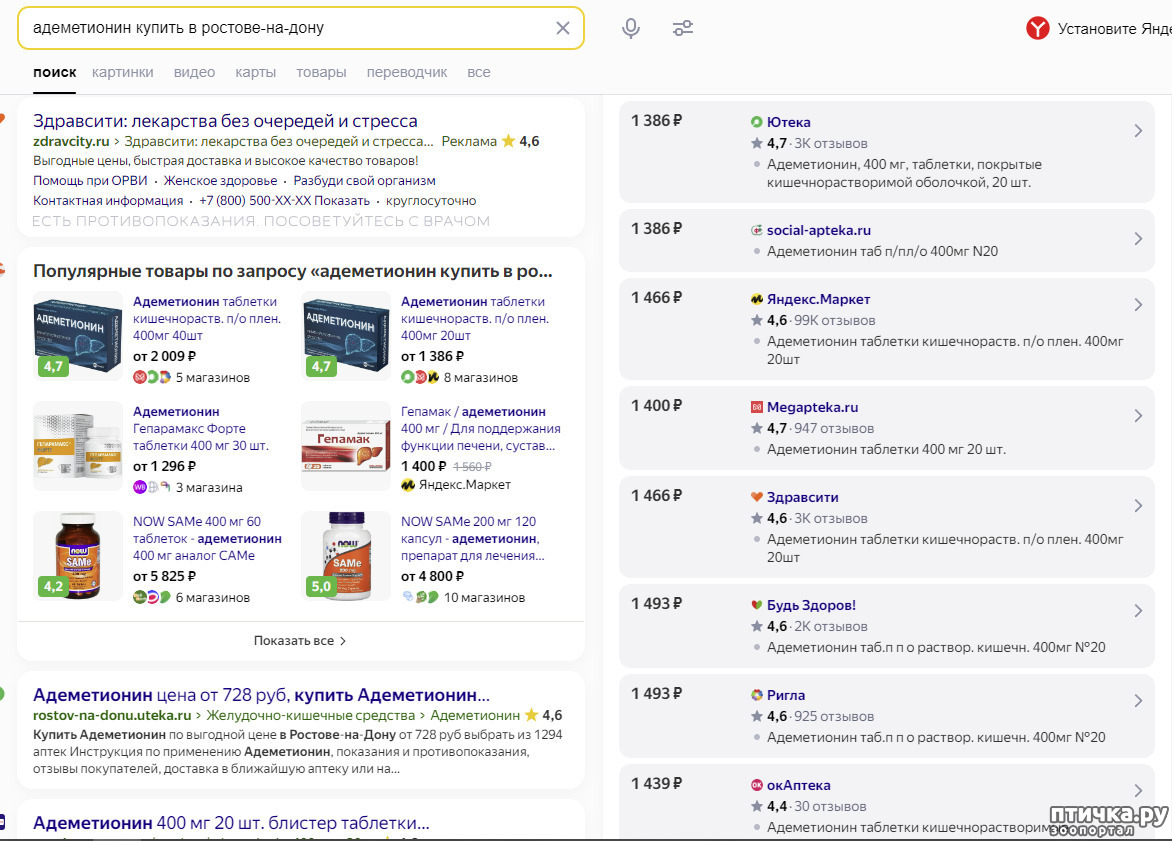Expand the Megapteka.ru offer chevron
This screenshot has width=1172, height=841.
click(1138, 416)
